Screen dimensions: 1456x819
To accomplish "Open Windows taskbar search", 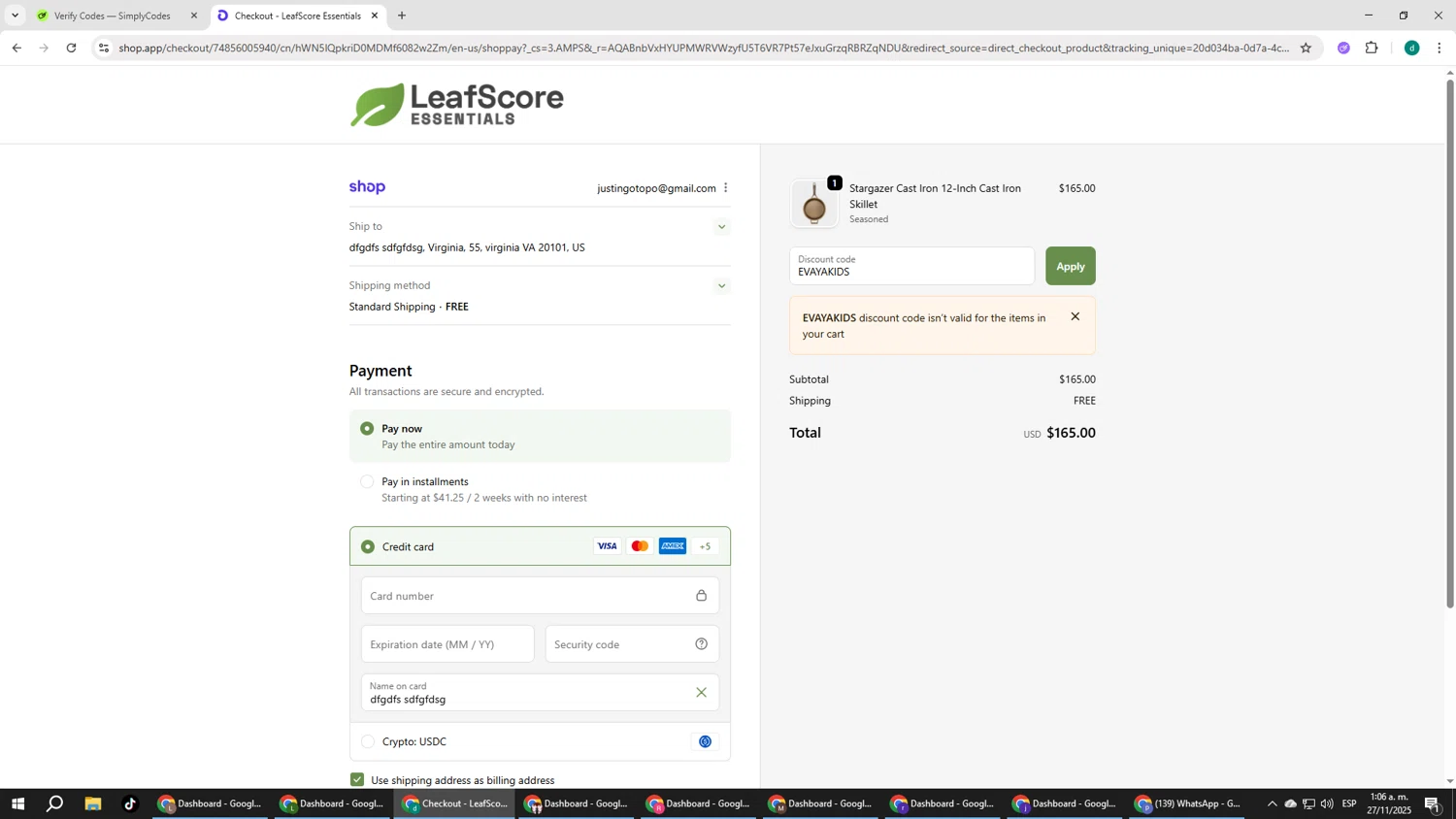I will [x=55, y=803].
